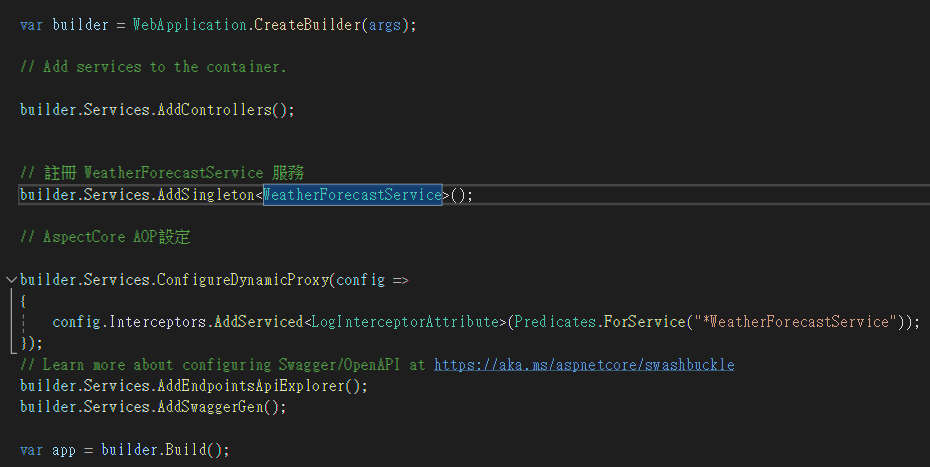This screenshot has width=930, height=467.
Task: Click the LogInterceptorAttribute type name
Action: pyautogui.click(x=405, y=322)
